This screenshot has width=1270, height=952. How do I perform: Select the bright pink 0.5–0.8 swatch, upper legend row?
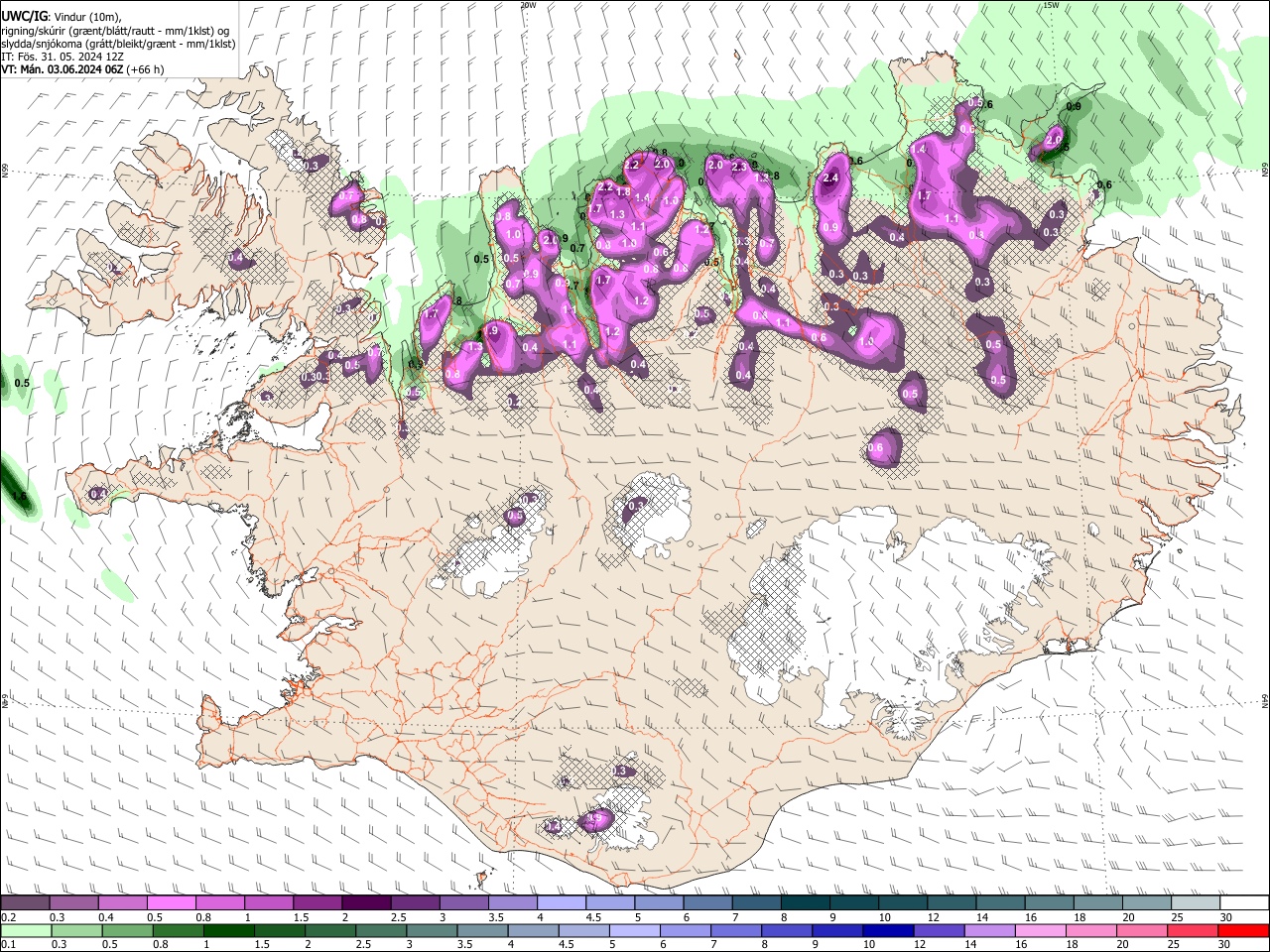click(171, 903)
